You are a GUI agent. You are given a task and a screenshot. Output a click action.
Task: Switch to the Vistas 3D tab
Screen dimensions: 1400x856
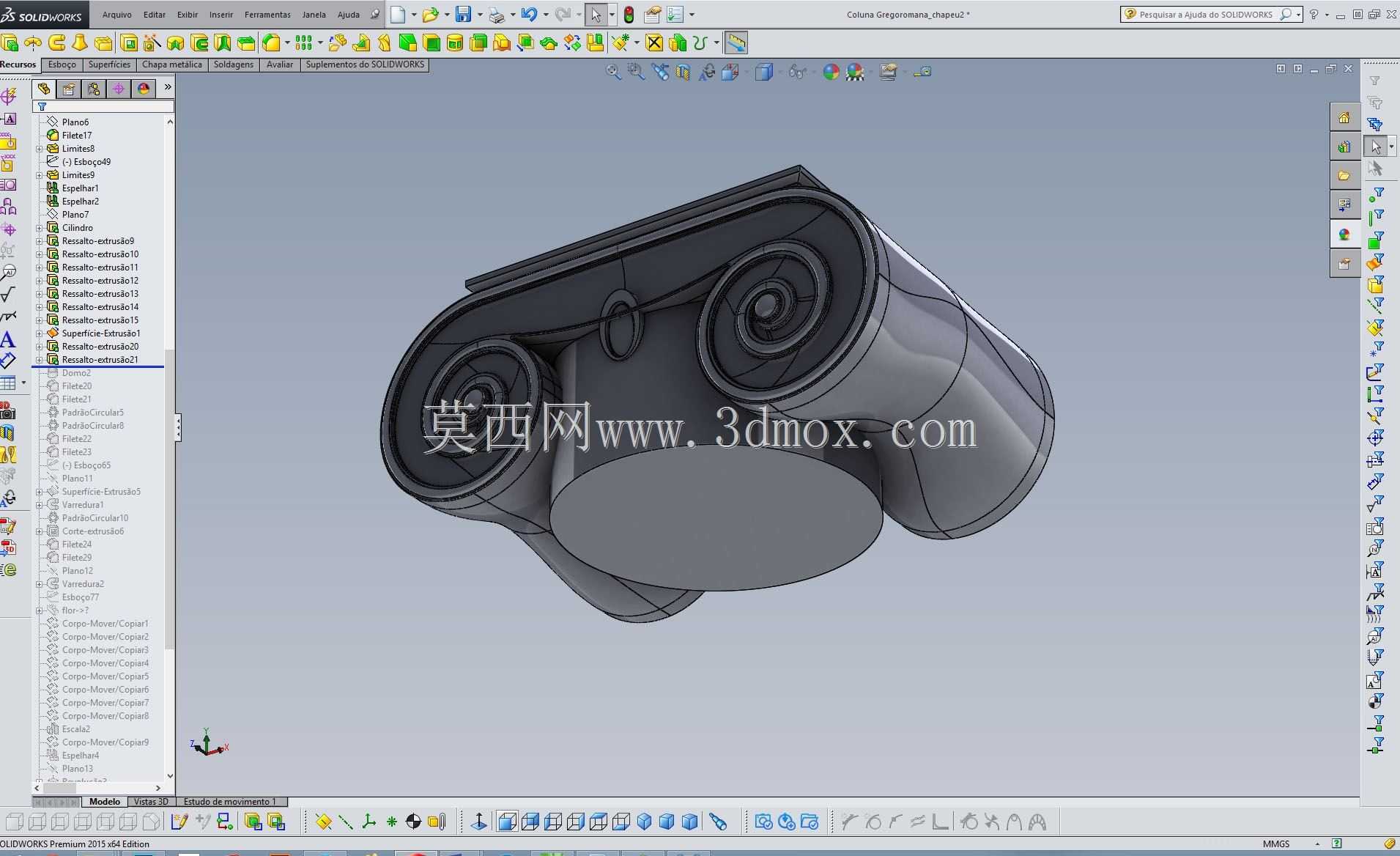[x=151, y=802]
